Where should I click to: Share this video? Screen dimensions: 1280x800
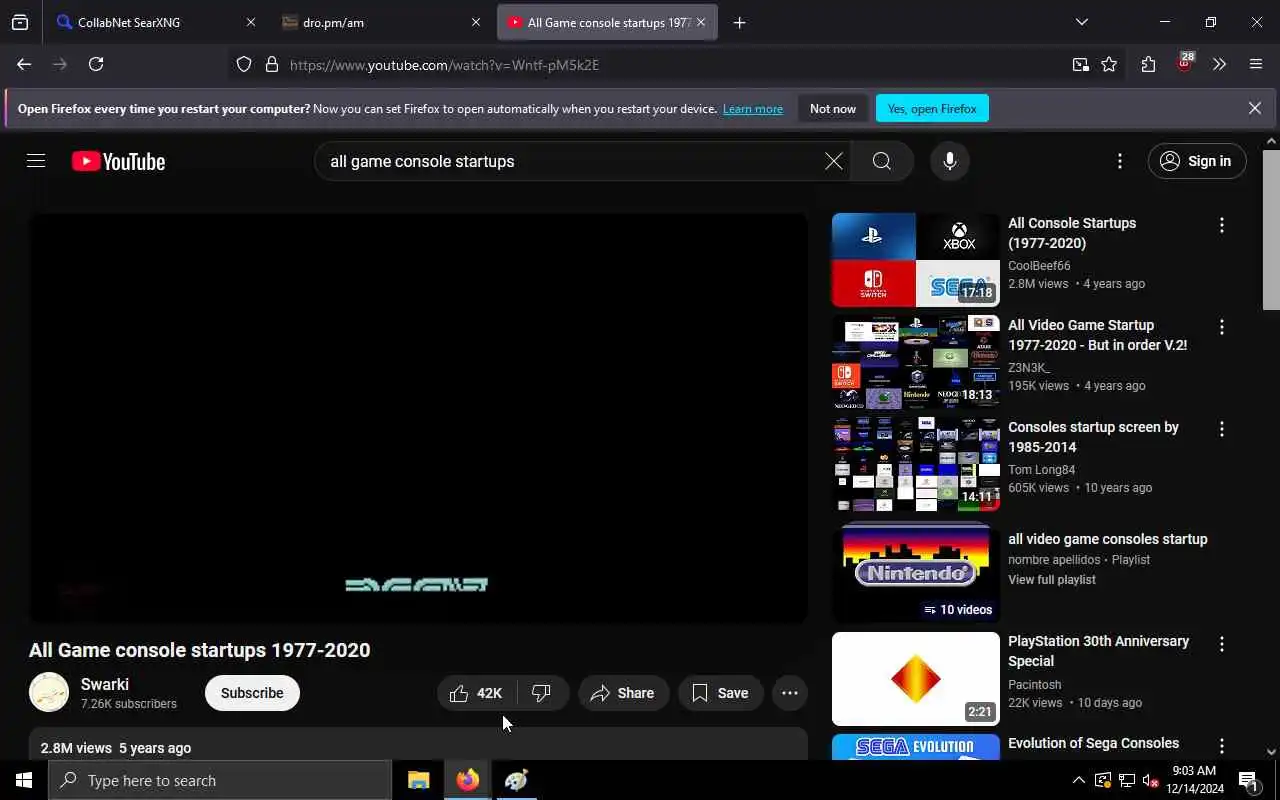tap(623, 693)
